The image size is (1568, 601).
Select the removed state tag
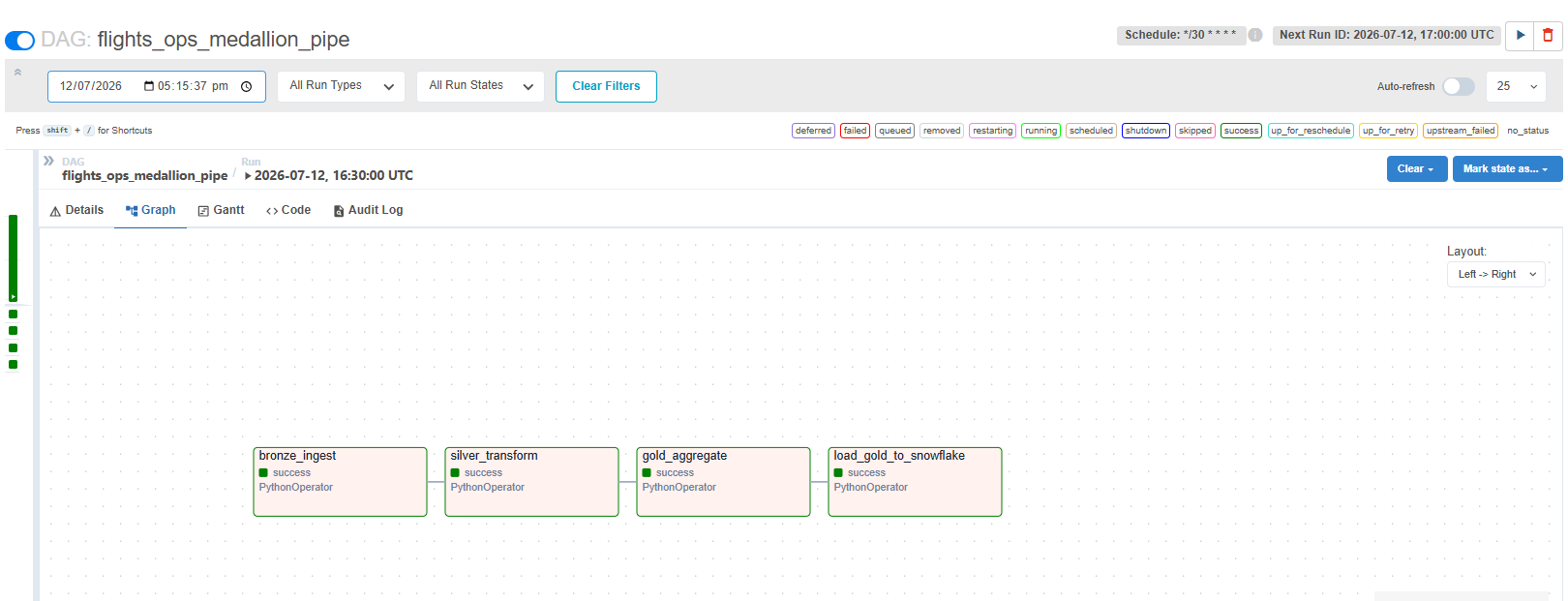click(942, 131)
